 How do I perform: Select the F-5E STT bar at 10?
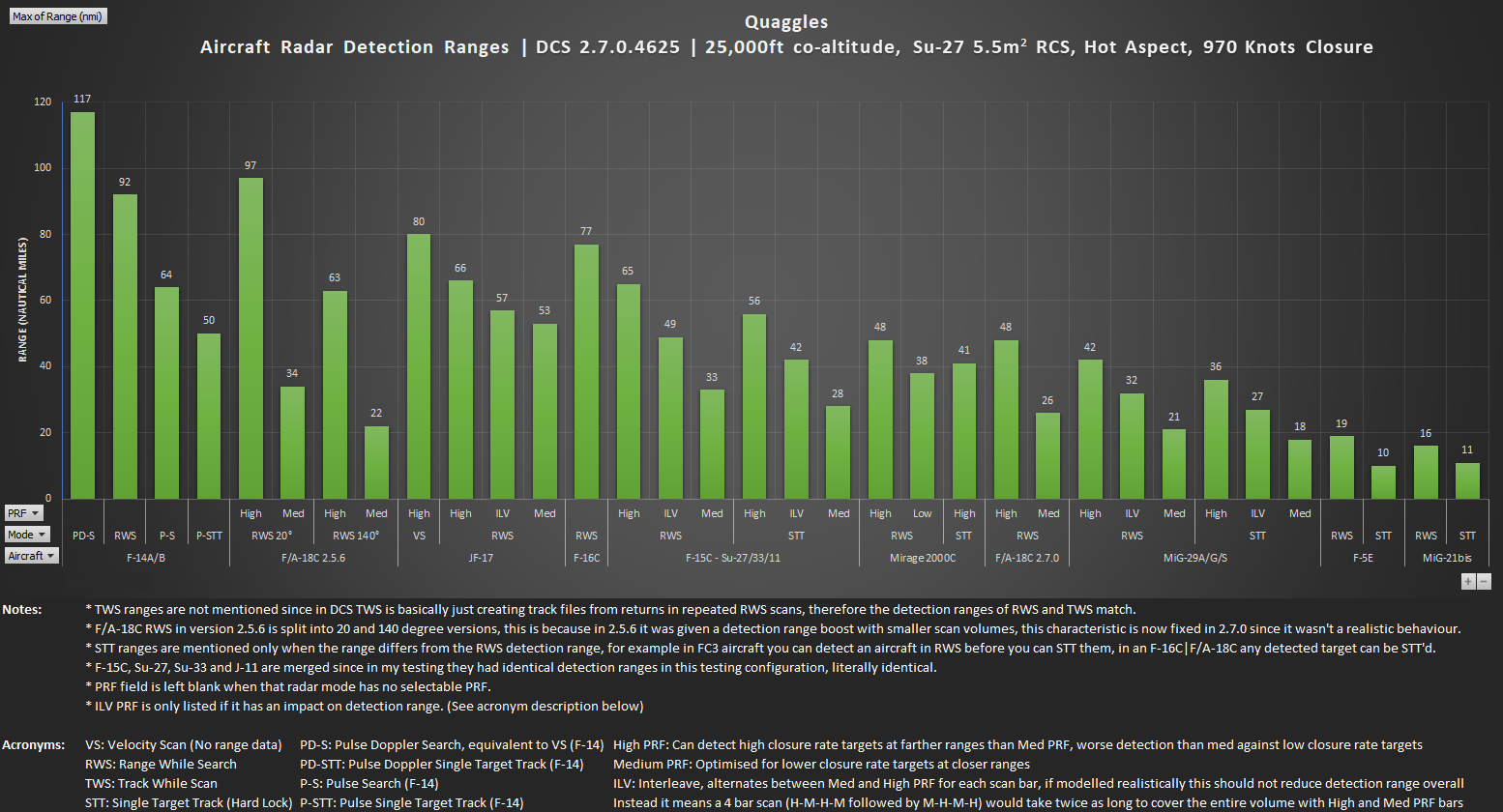pyautogui.click(x=1383, y=482)
